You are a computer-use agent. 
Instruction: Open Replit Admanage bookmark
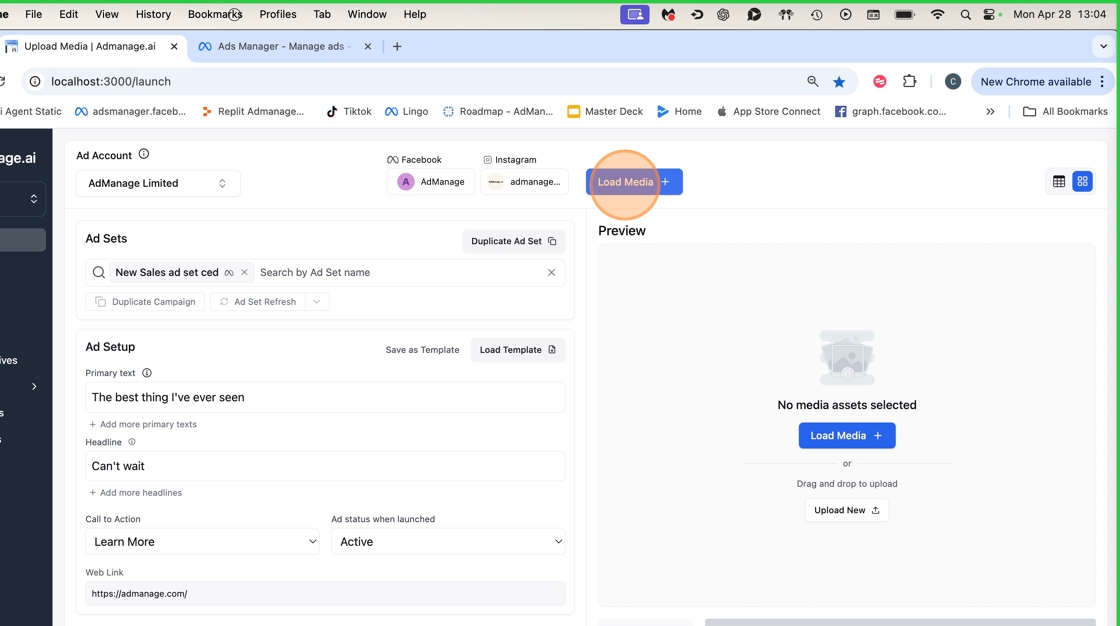point(253,111)
